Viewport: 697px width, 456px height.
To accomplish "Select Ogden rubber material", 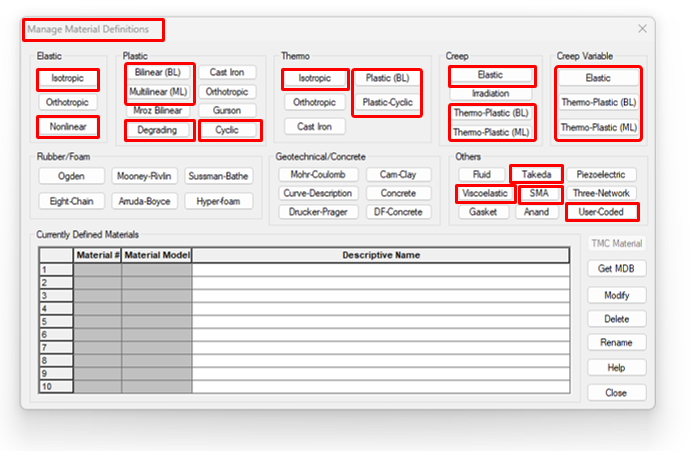I will 72,176.
